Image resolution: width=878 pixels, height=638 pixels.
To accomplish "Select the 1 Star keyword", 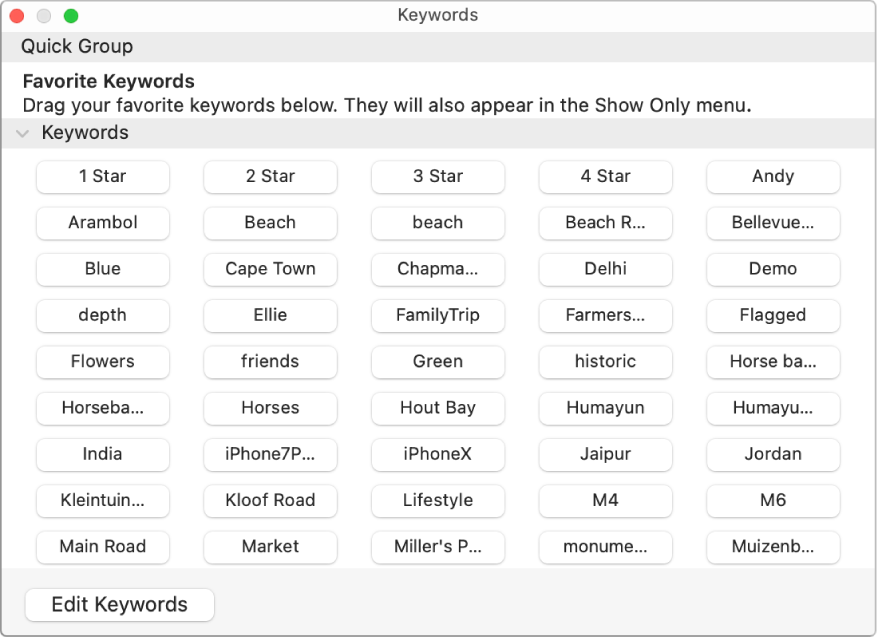I will tap(102, 177).
